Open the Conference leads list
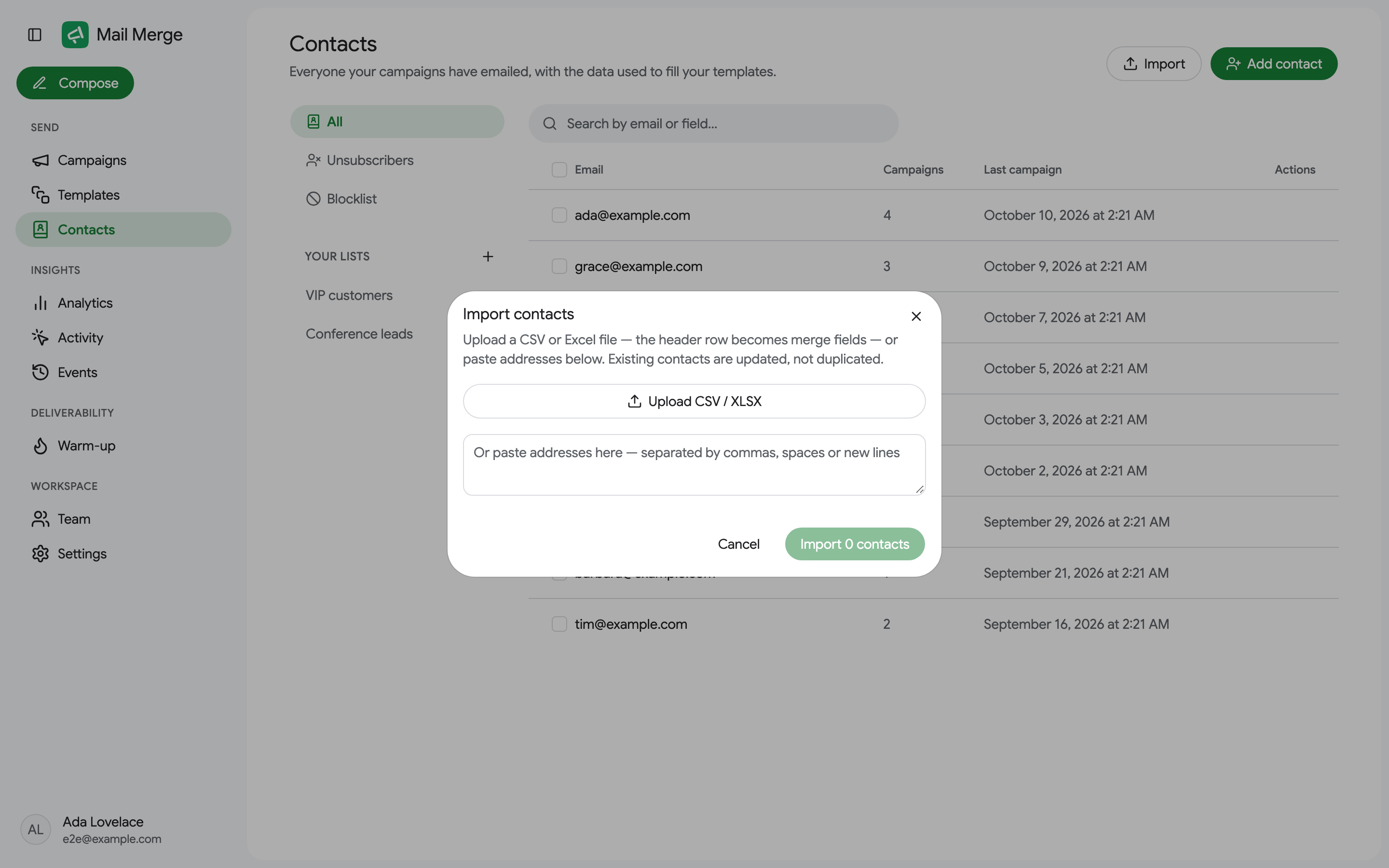1389x868 pixels. pyautogui.click(x=359, y=334)
